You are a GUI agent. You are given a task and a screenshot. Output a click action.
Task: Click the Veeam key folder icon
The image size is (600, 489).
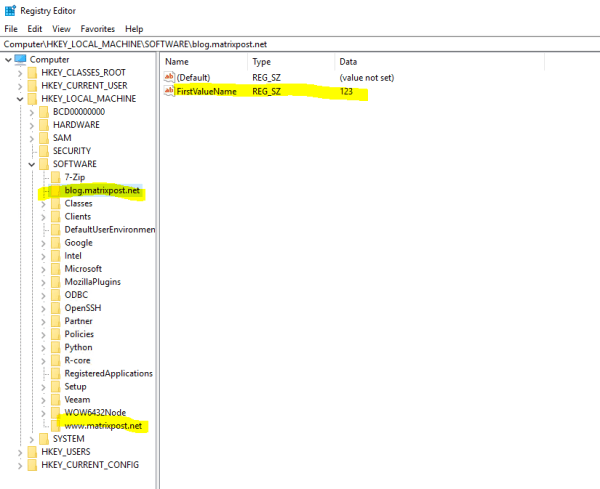pyautogui.click(x=56, y=399)
